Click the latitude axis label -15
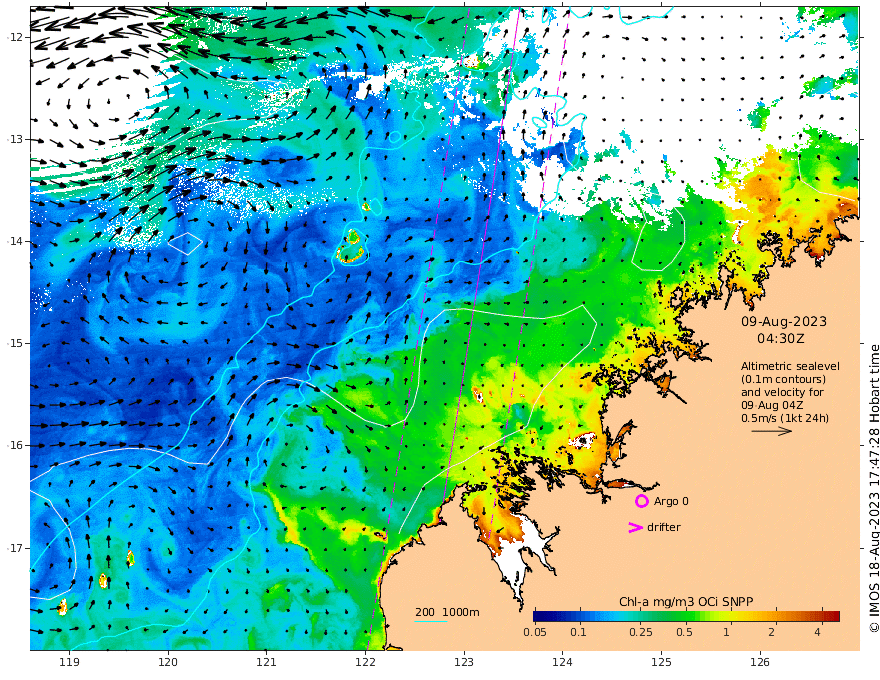880x680 pixels. [x=15, y=343]
